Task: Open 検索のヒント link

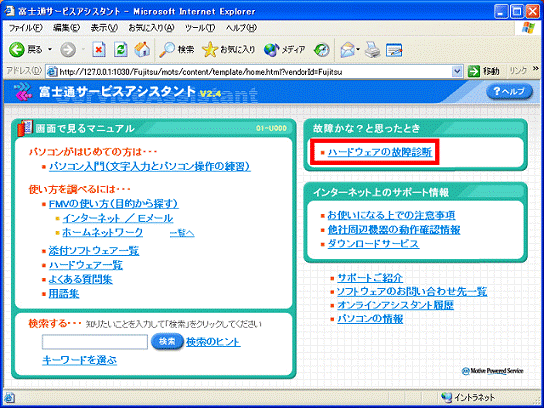Action: [213, 342]
